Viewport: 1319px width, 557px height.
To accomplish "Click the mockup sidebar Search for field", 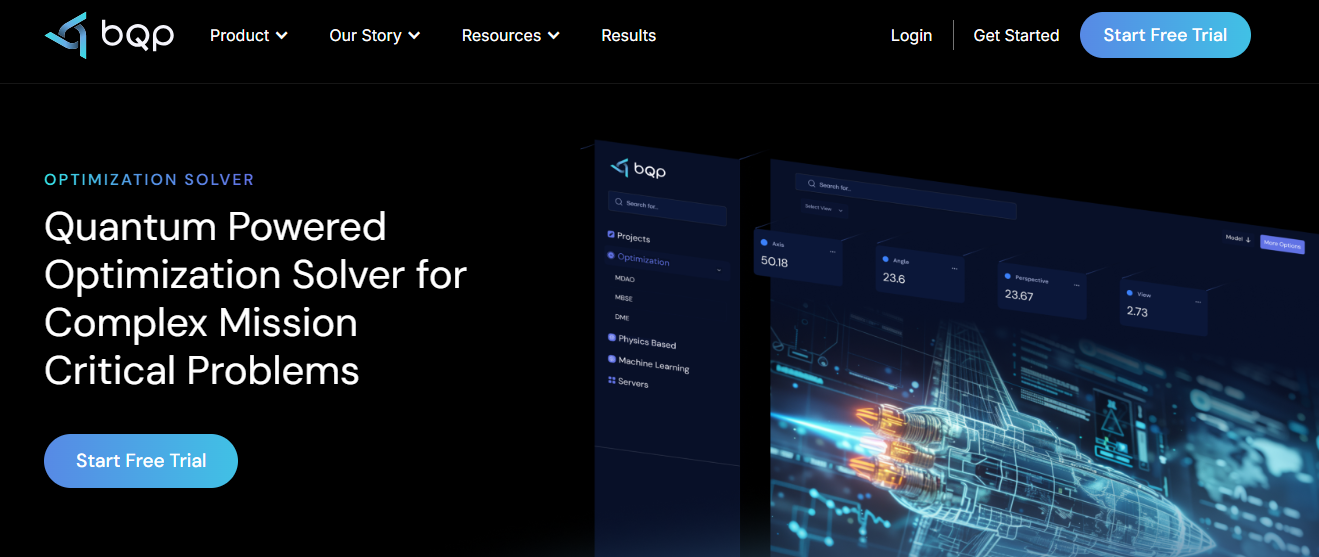I will [667, 206].
